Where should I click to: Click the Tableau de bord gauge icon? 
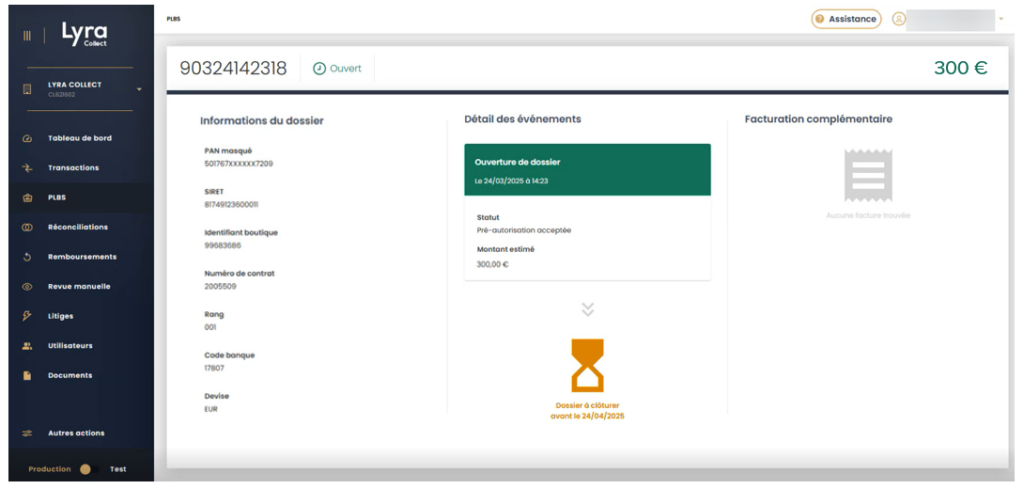click(x=27, y=138)
